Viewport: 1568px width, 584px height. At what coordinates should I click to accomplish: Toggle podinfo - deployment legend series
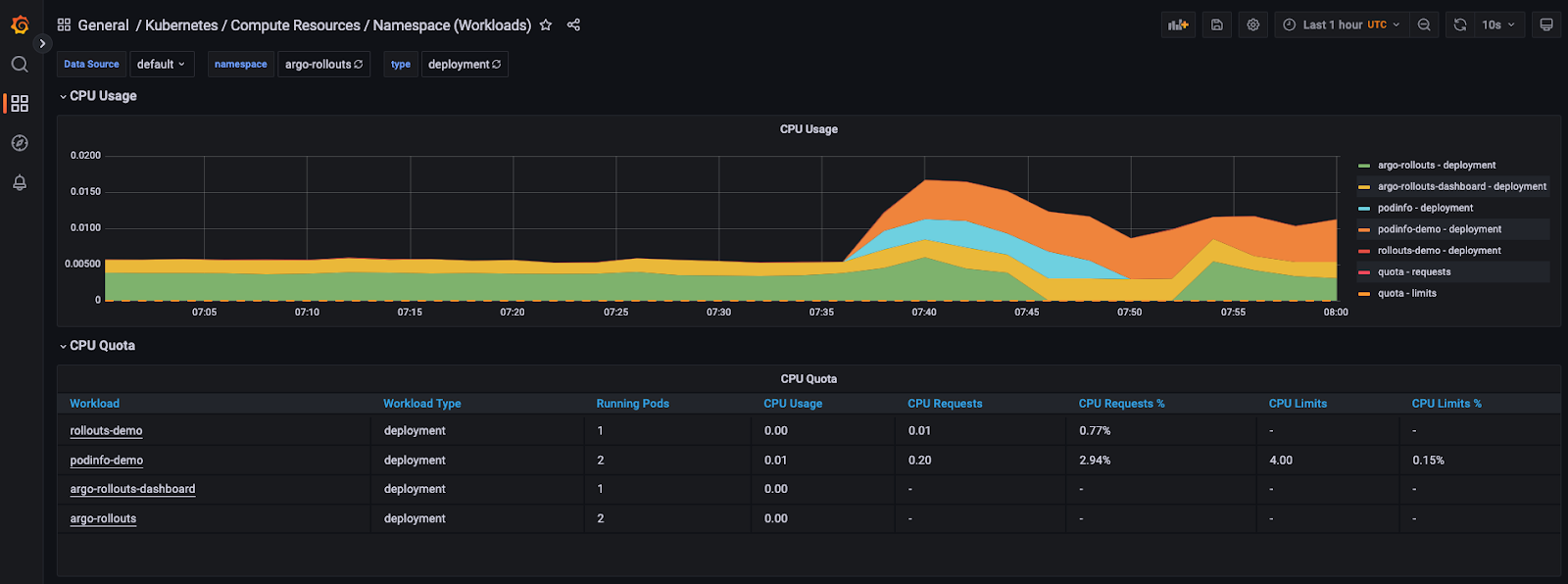(1425, 208)
